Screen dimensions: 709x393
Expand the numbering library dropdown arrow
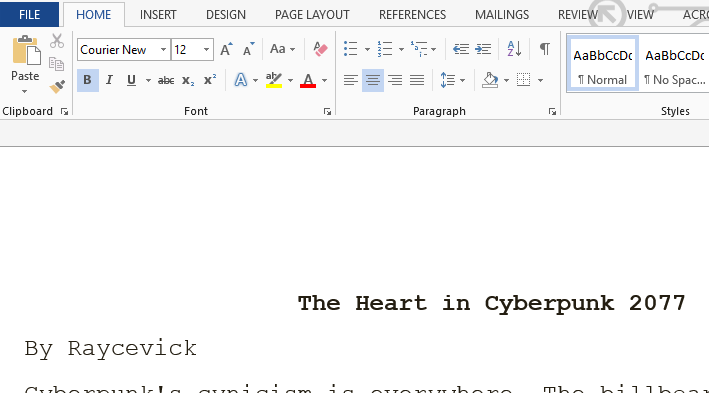(401, 49)
